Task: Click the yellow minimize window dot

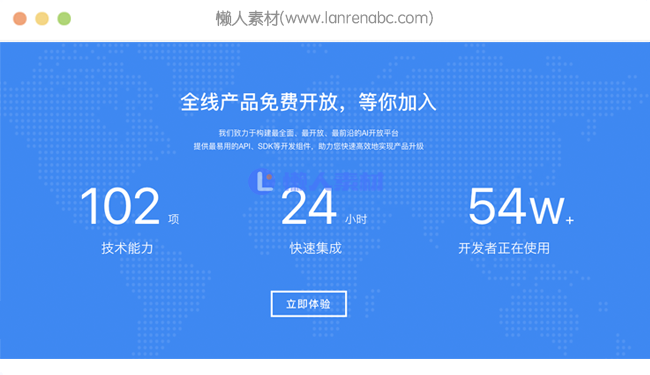Action: coord(42,19)
